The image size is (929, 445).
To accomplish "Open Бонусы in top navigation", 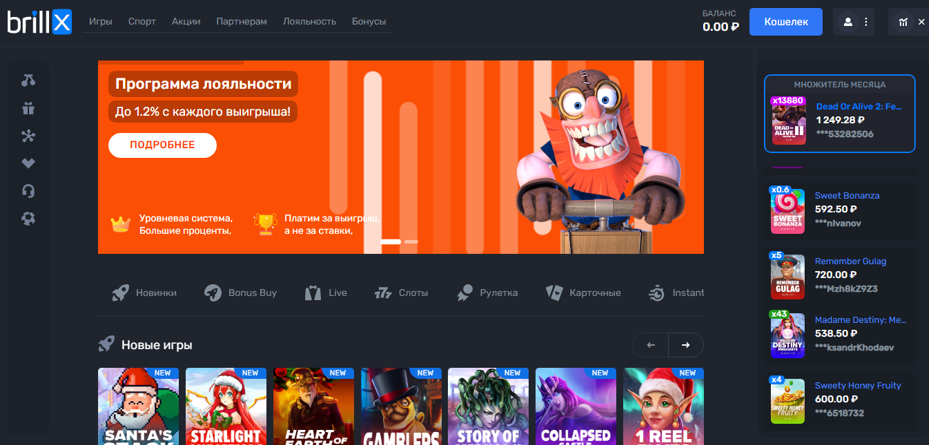I will (x=369, y=21).
